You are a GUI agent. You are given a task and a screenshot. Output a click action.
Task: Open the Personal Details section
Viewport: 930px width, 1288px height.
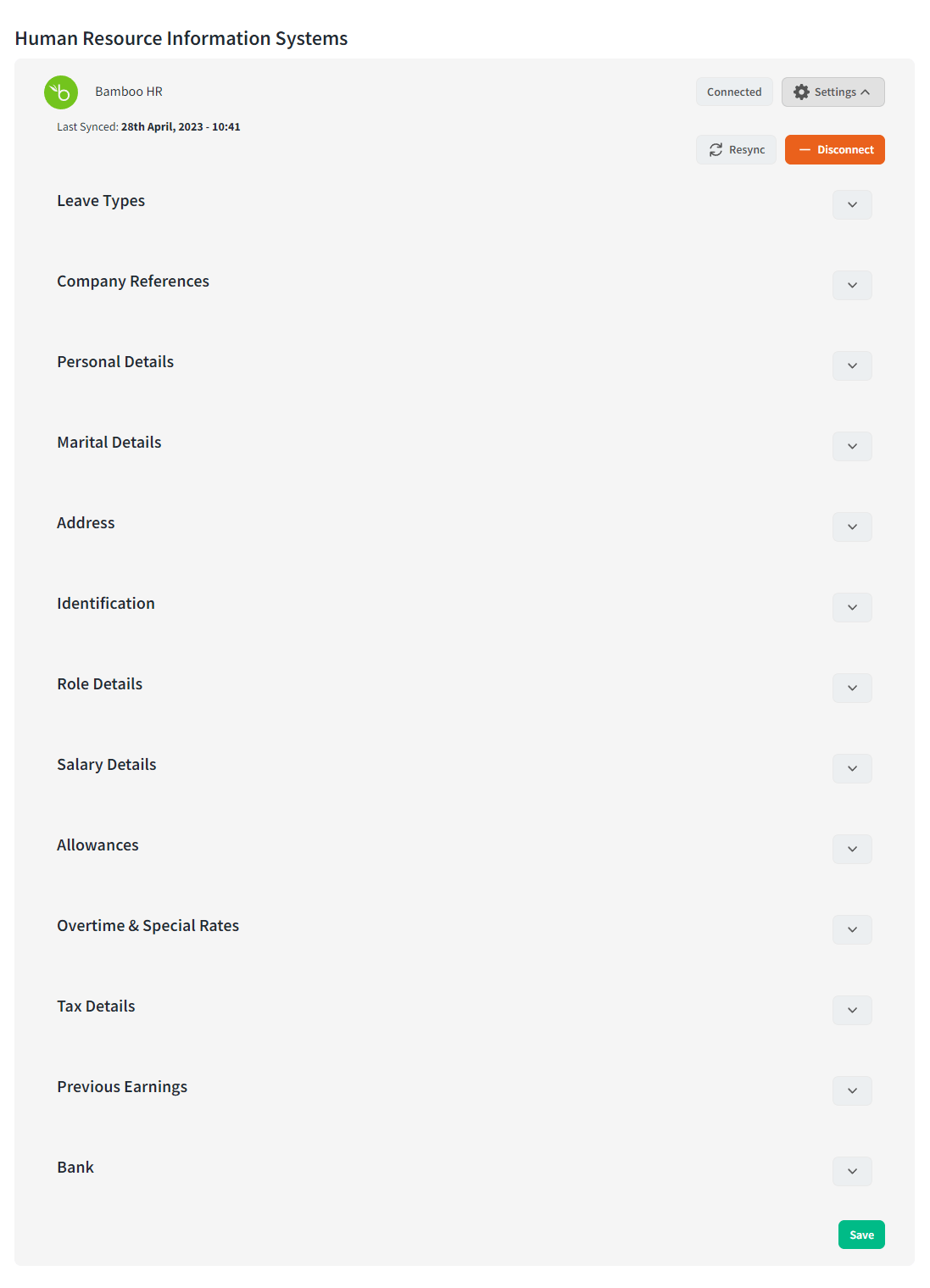pyautogui.click(x=851, y=365)
